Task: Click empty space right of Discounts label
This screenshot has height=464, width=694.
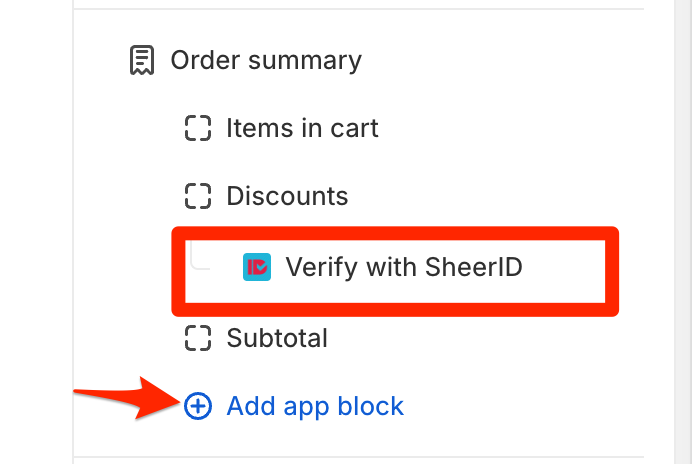Action: (500, 196)
